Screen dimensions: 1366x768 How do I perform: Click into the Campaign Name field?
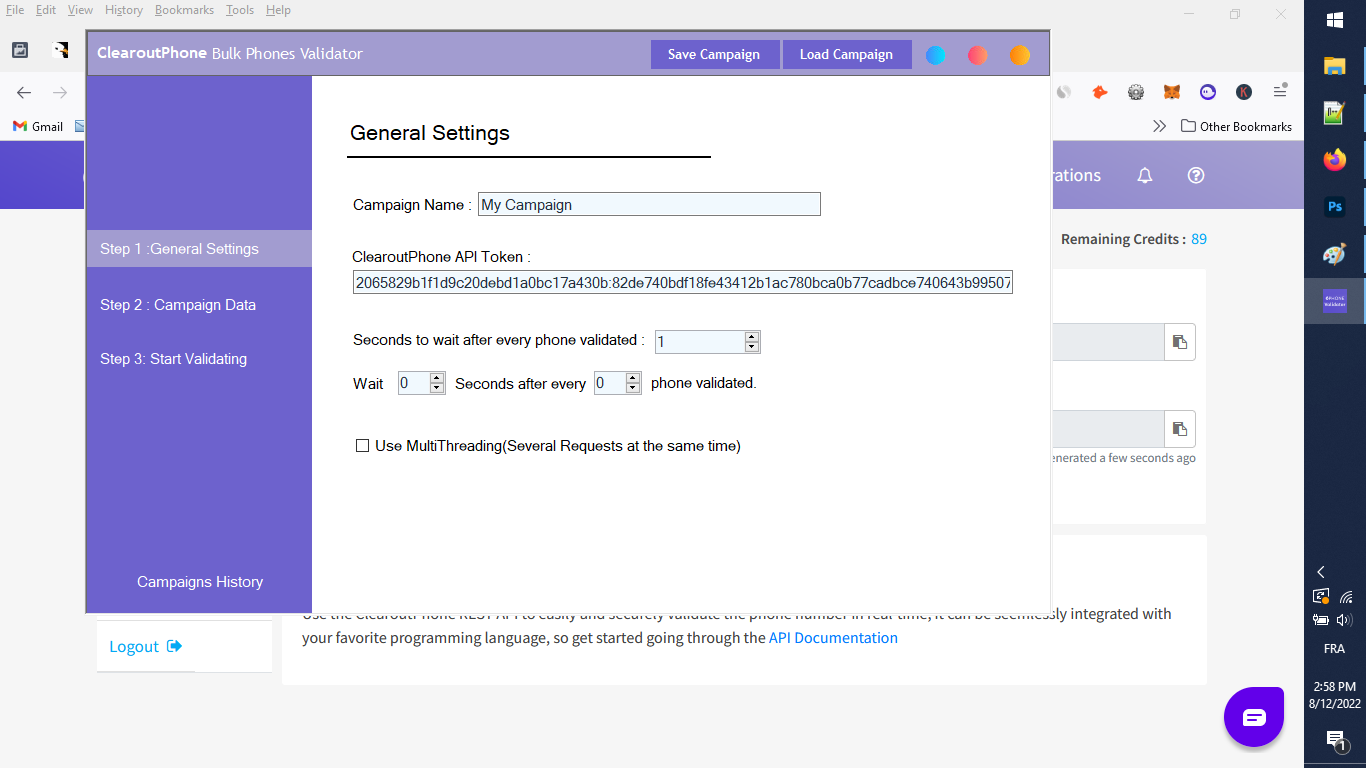coord(649,205)
